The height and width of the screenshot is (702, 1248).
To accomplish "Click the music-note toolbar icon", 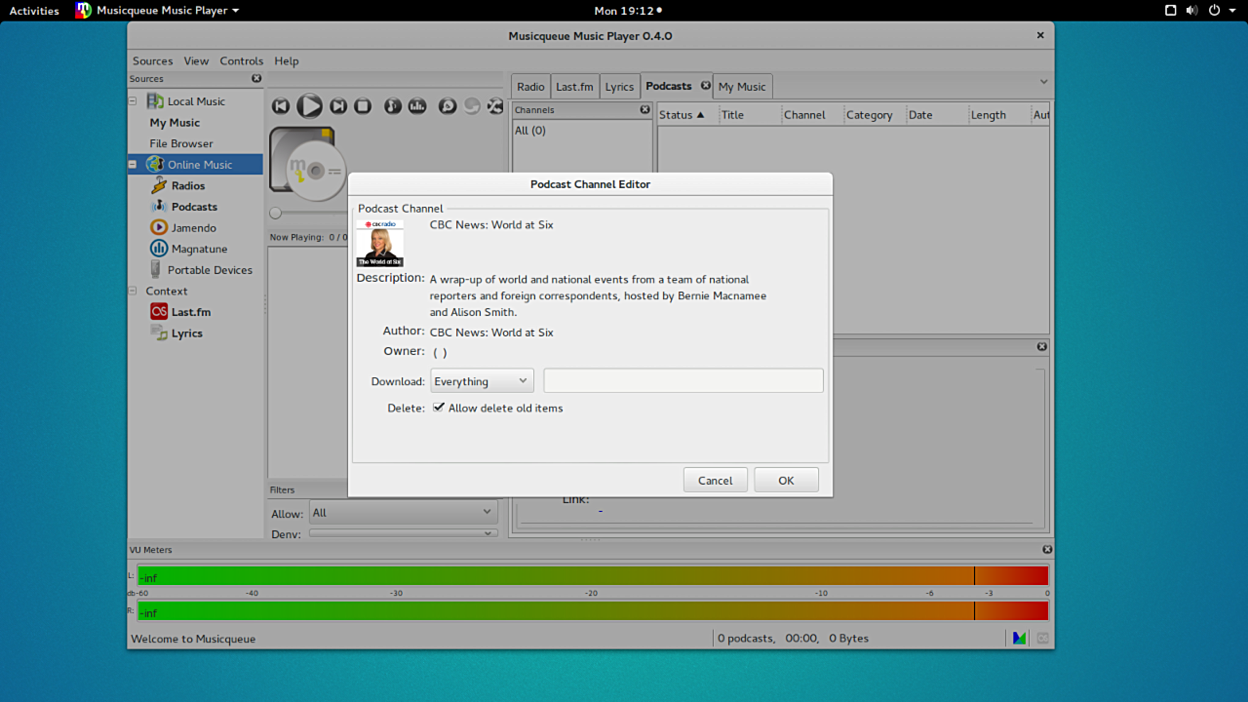I will tap(393, 106).
